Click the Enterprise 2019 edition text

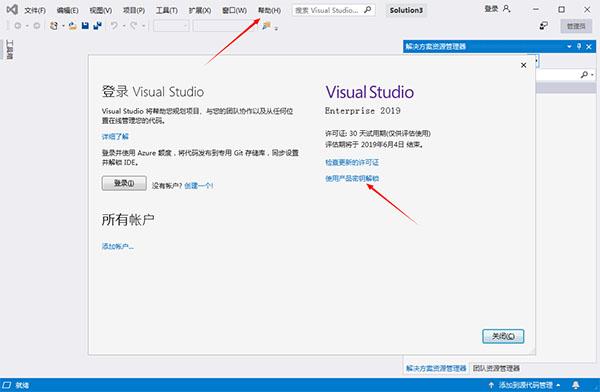tap(363, 111)
